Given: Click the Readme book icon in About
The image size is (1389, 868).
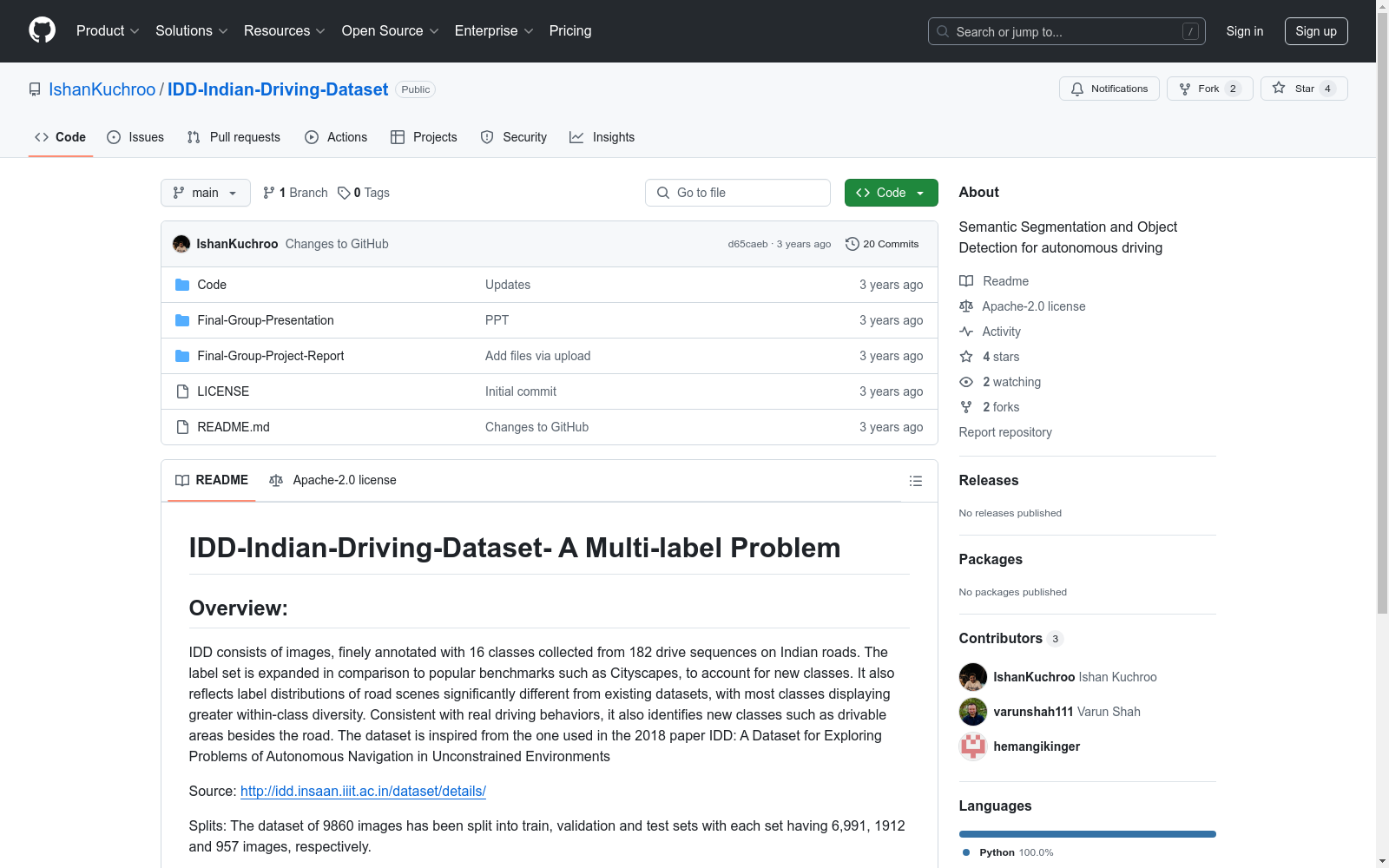Looking at the screenshot, I should (x=966, y=281).
